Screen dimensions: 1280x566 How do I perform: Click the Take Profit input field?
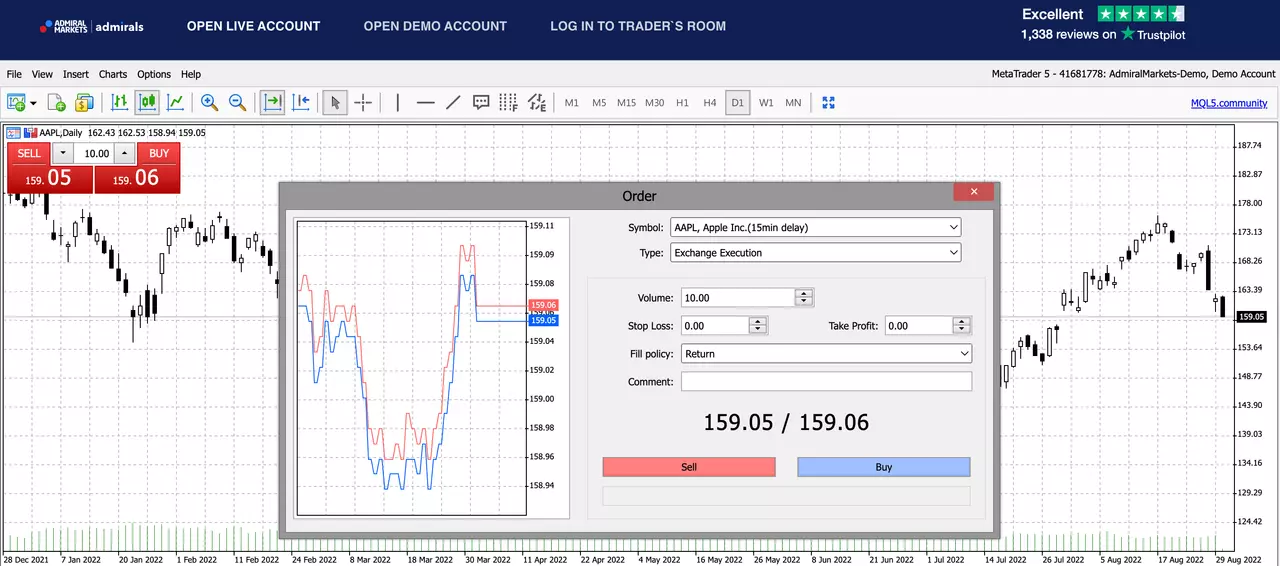(x=919, y=326)
